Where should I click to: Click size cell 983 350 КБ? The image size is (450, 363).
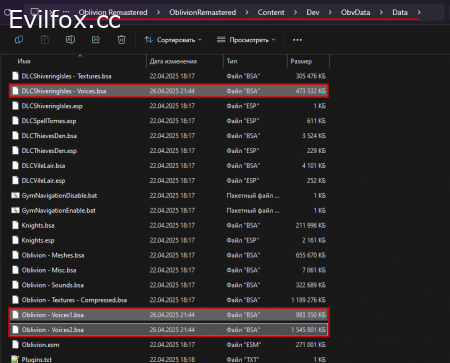pyautogui.click(x=311, y=315)
